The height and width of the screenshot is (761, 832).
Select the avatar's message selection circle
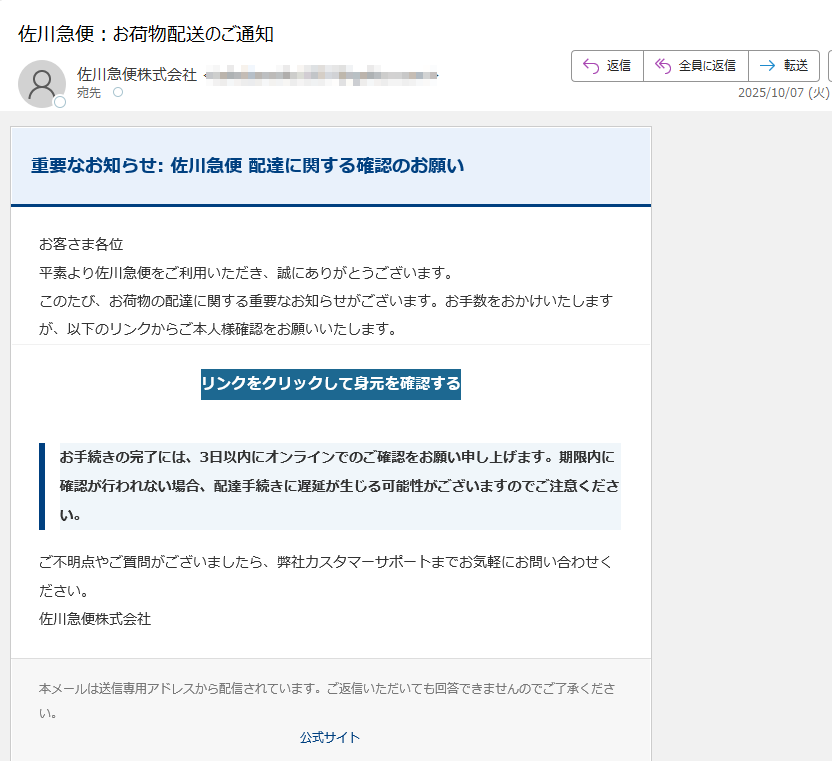[60, 100]
